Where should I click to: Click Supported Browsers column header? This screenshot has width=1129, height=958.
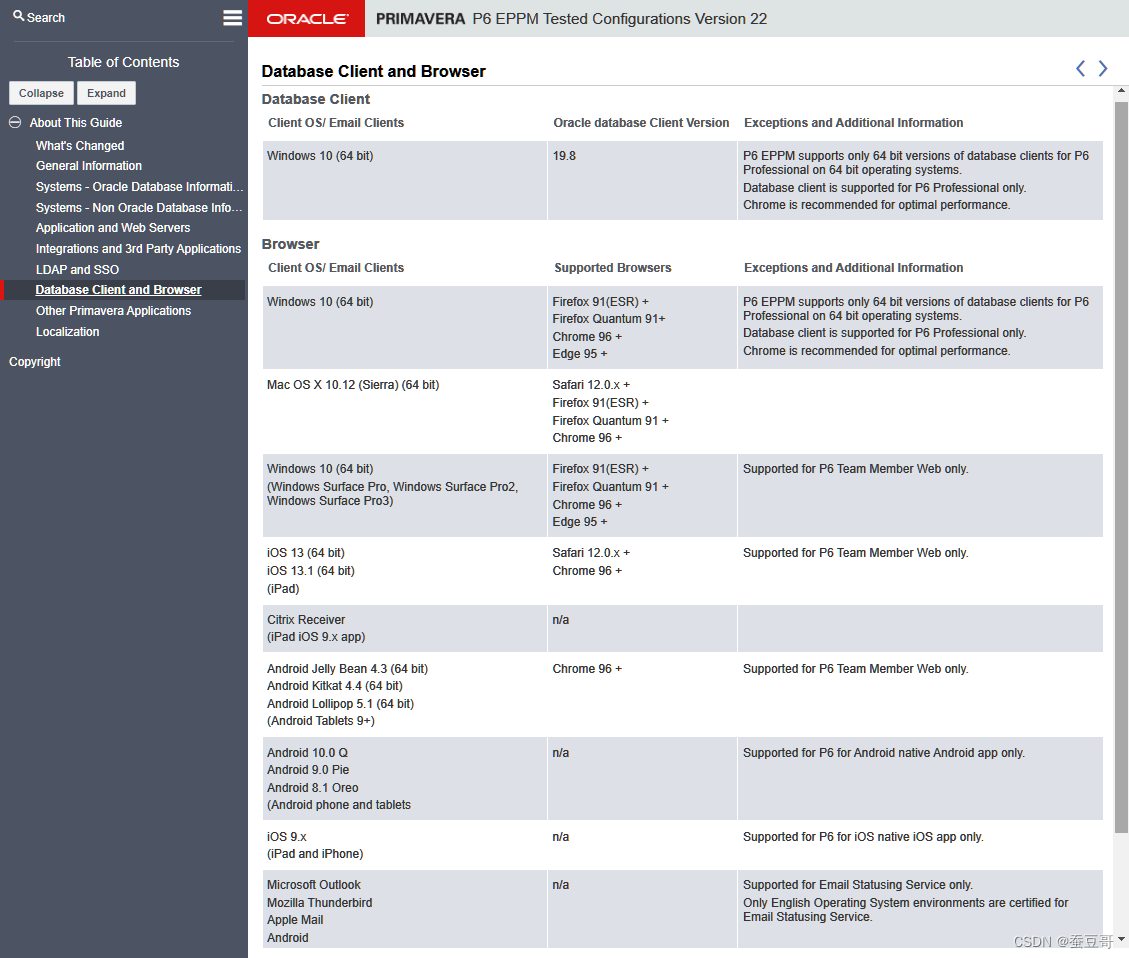click(612, 268)
